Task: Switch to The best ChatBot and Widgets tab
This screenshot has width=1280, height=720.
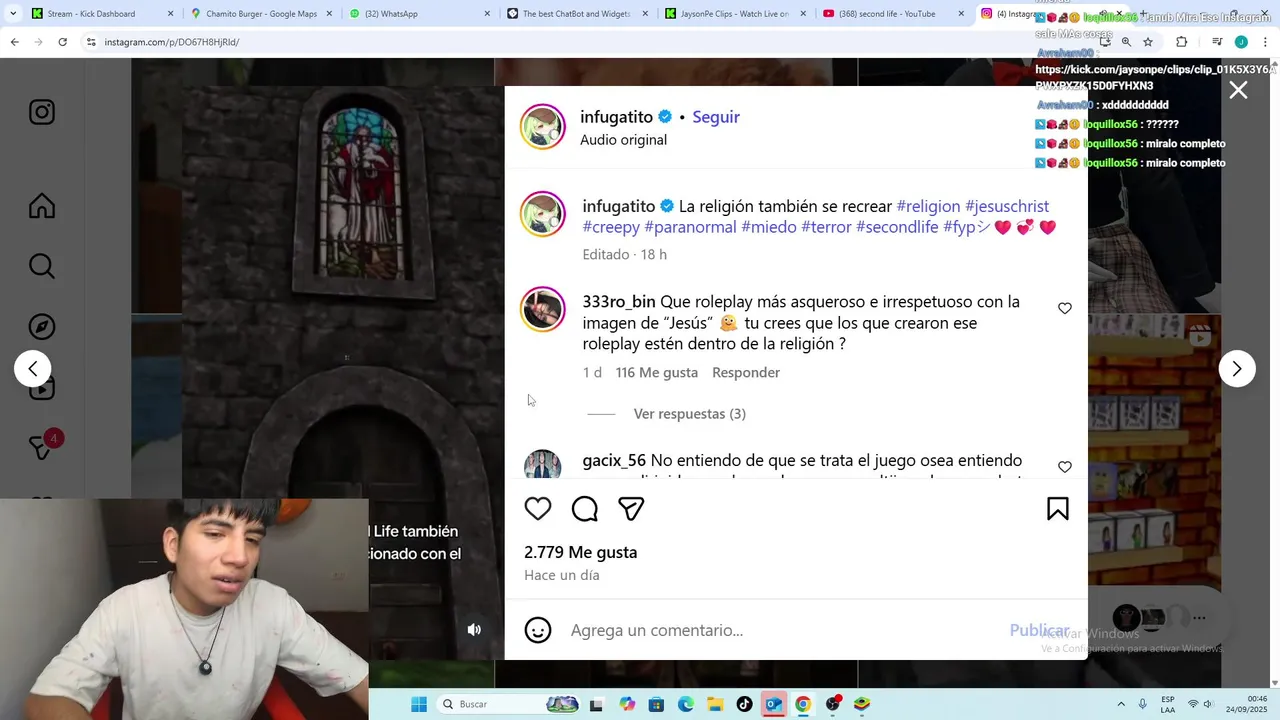Action: pos(577,14)
